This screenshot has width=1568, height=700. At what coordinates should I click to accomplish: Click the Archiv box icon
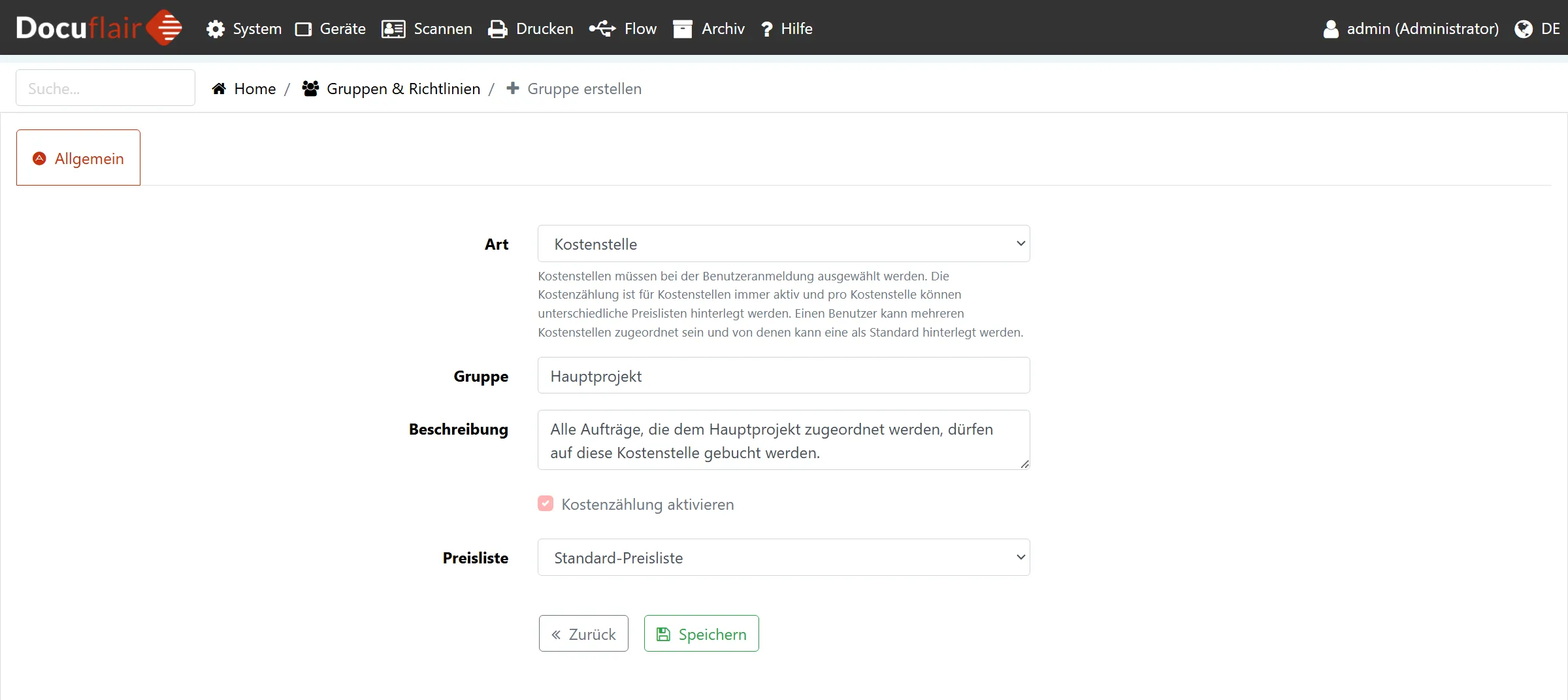coord(683,29)
